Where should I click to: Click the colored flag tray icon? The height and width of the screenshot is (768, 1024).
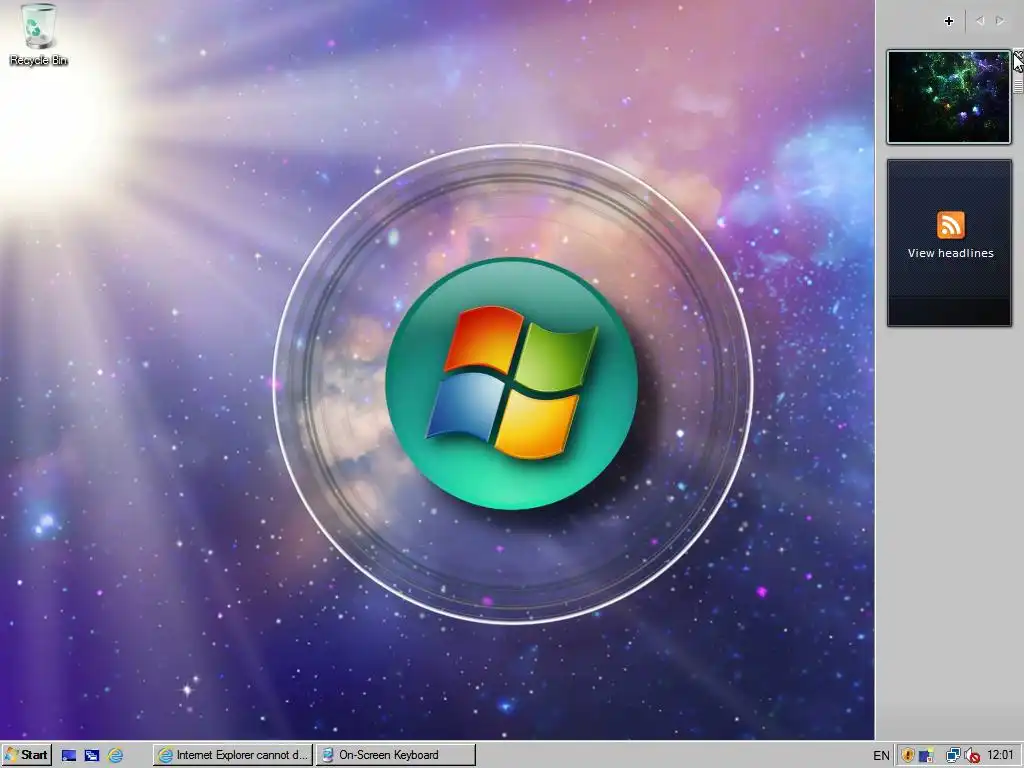pos(926,756)
